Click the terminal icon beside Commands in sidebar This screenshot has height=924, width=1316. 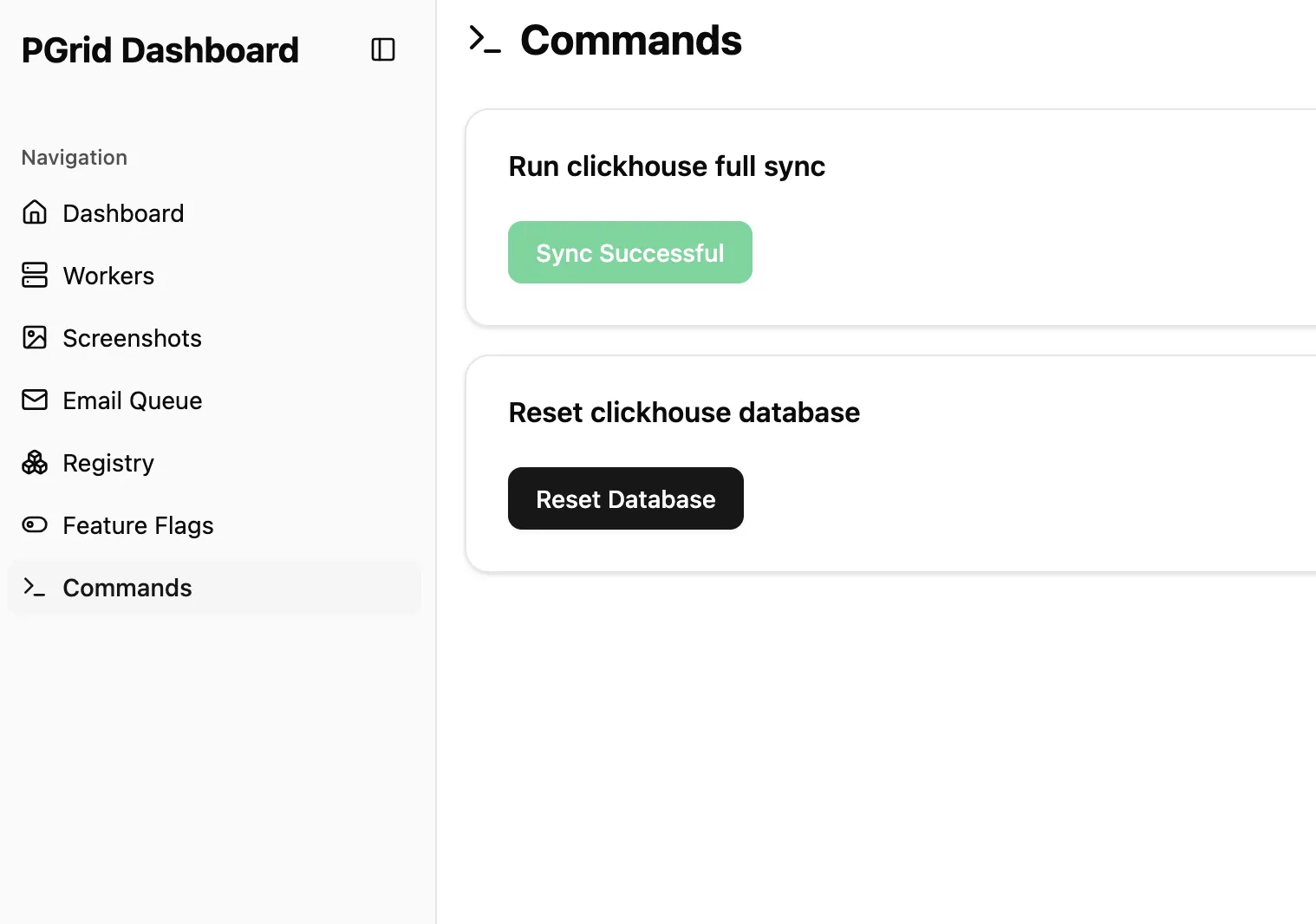(35, 587)
